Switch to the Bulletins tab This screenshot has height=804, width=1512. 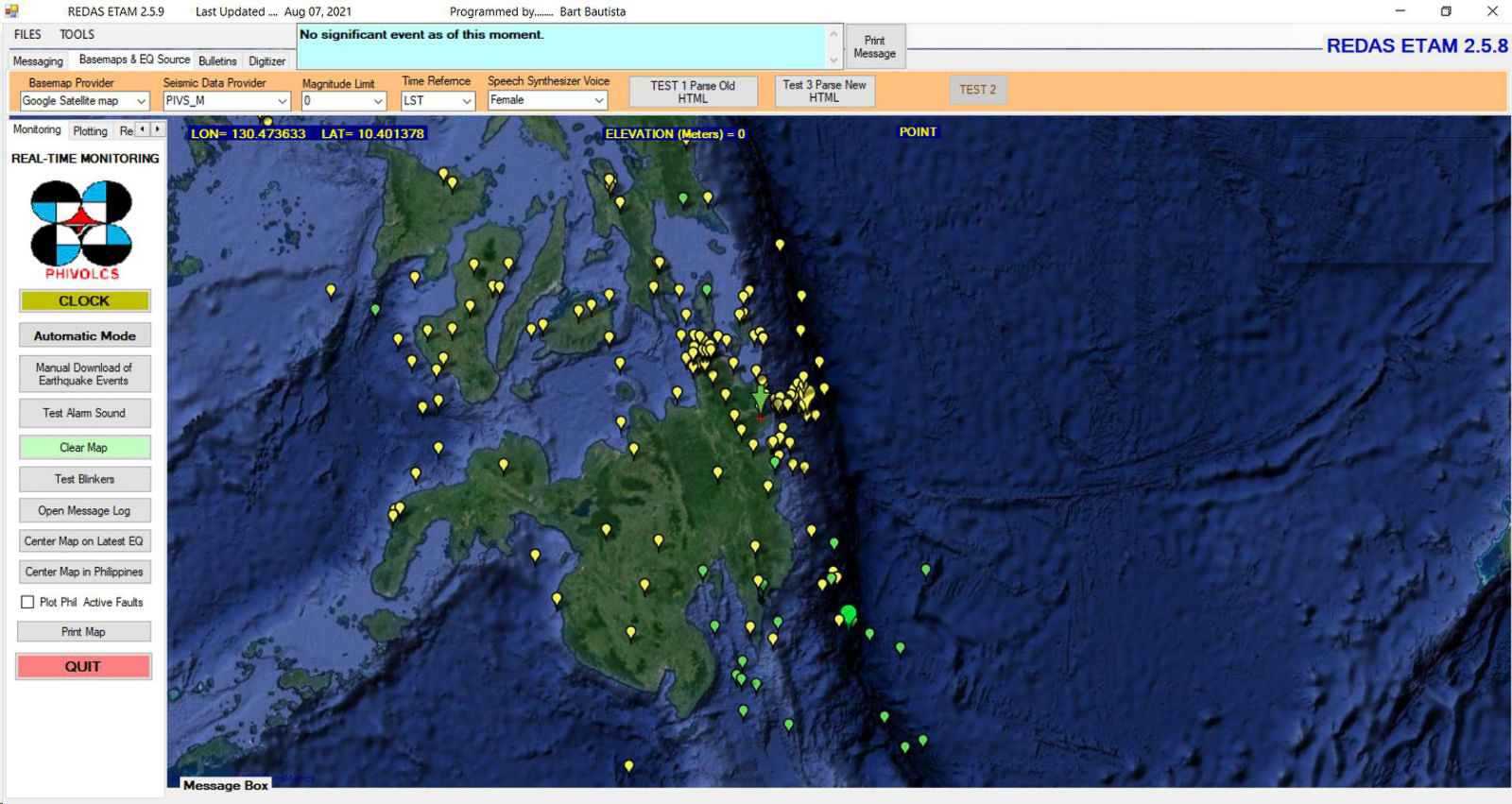(x=217, y=60)
